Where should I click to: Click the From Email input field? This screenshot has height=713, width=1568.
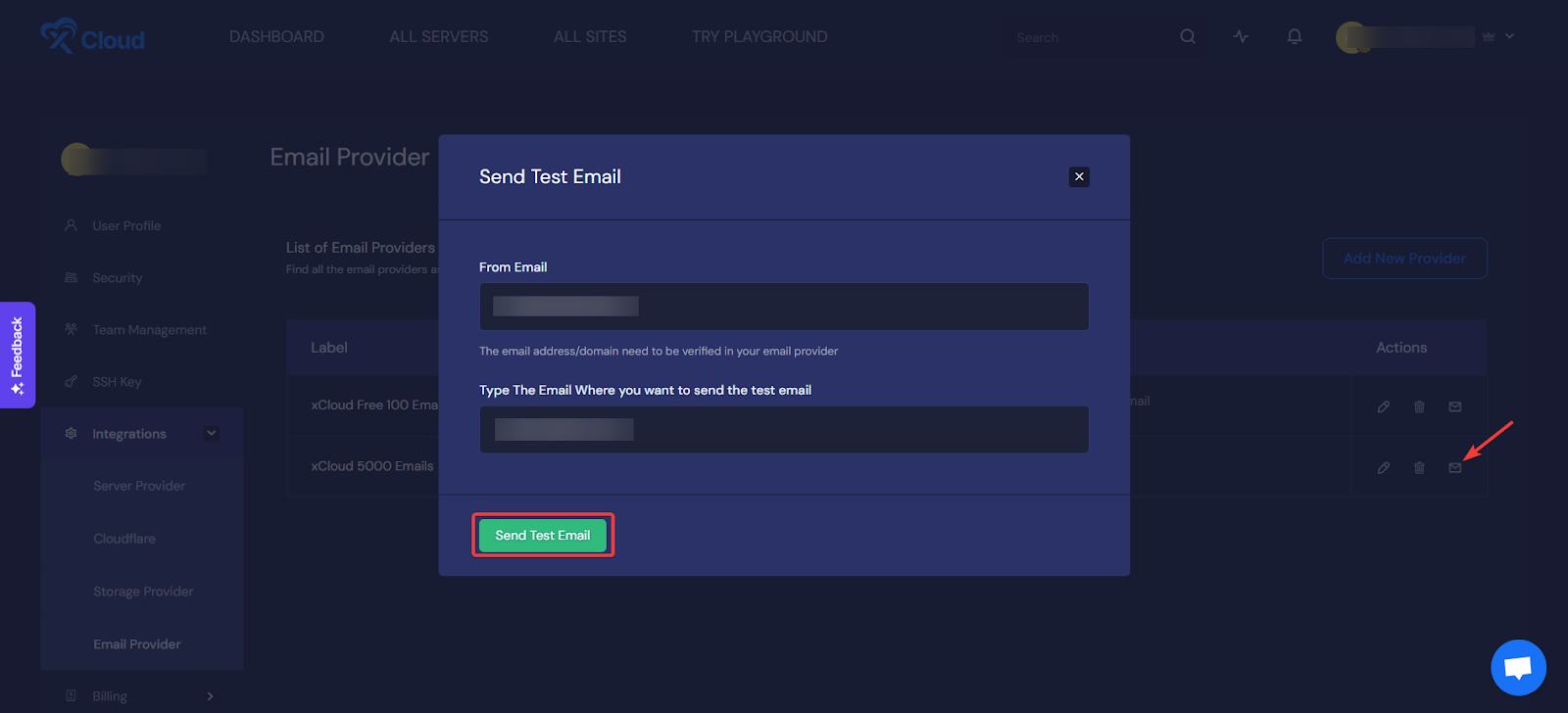[x=782, y=306]
